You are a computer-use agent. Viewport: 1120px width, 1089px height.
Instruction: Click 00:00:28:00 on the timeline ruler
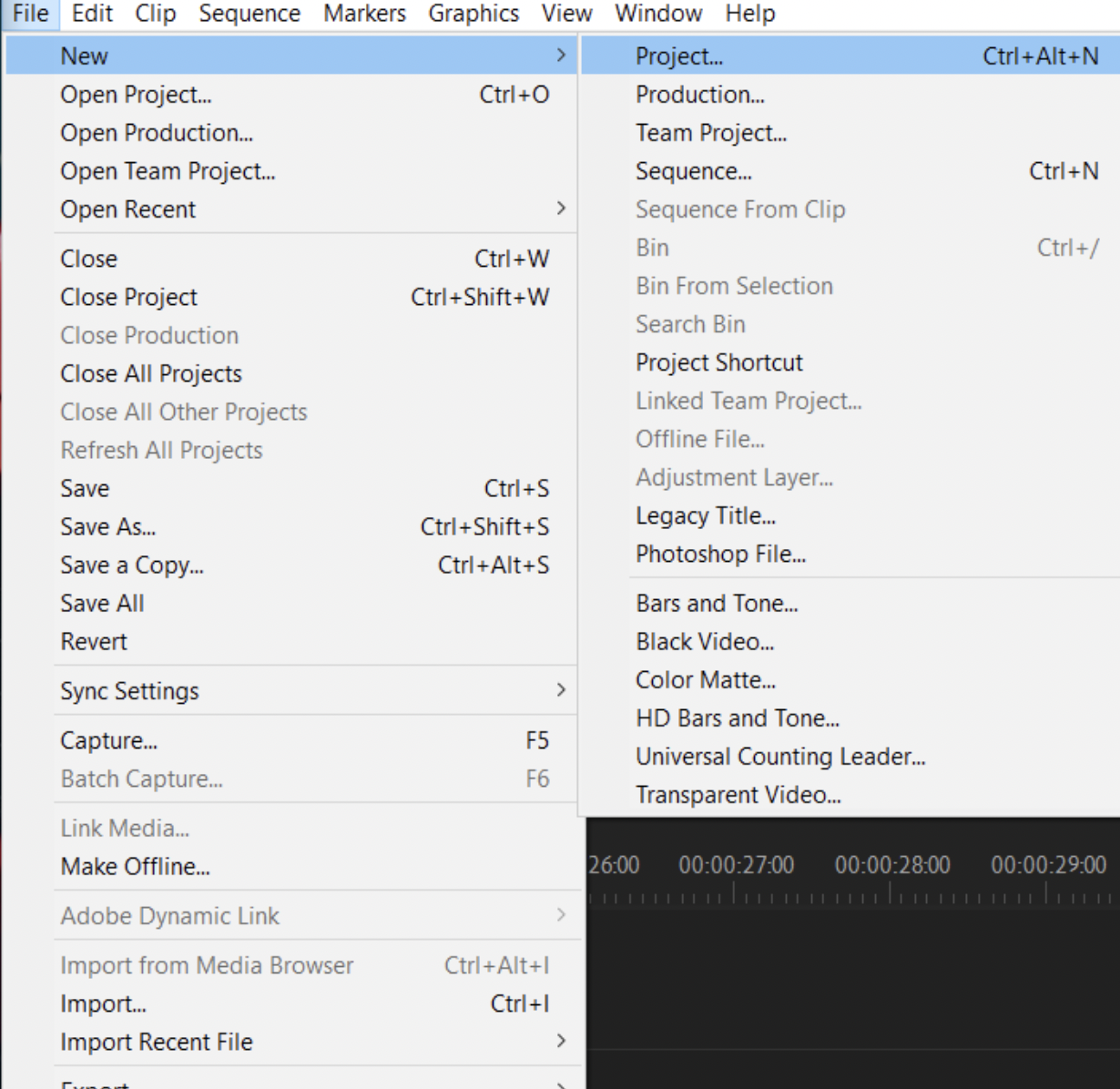(x=892, y=865)
